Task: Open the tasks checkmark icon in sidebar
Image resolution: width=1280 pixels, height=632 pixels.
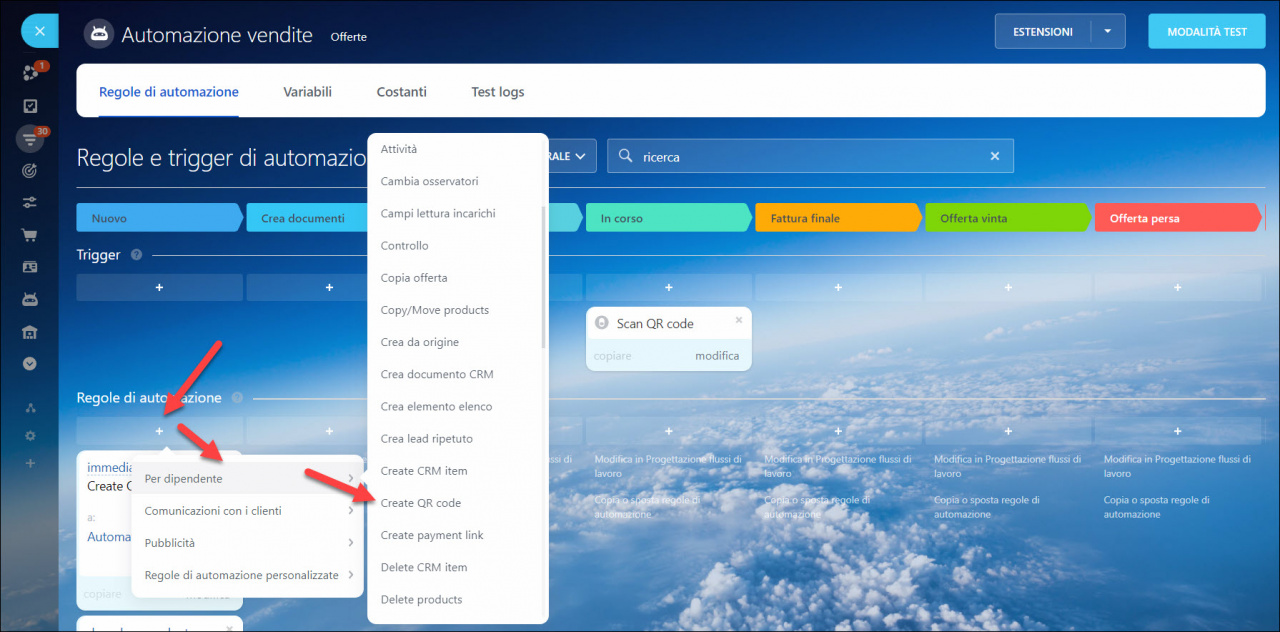Action: point(30,106)
